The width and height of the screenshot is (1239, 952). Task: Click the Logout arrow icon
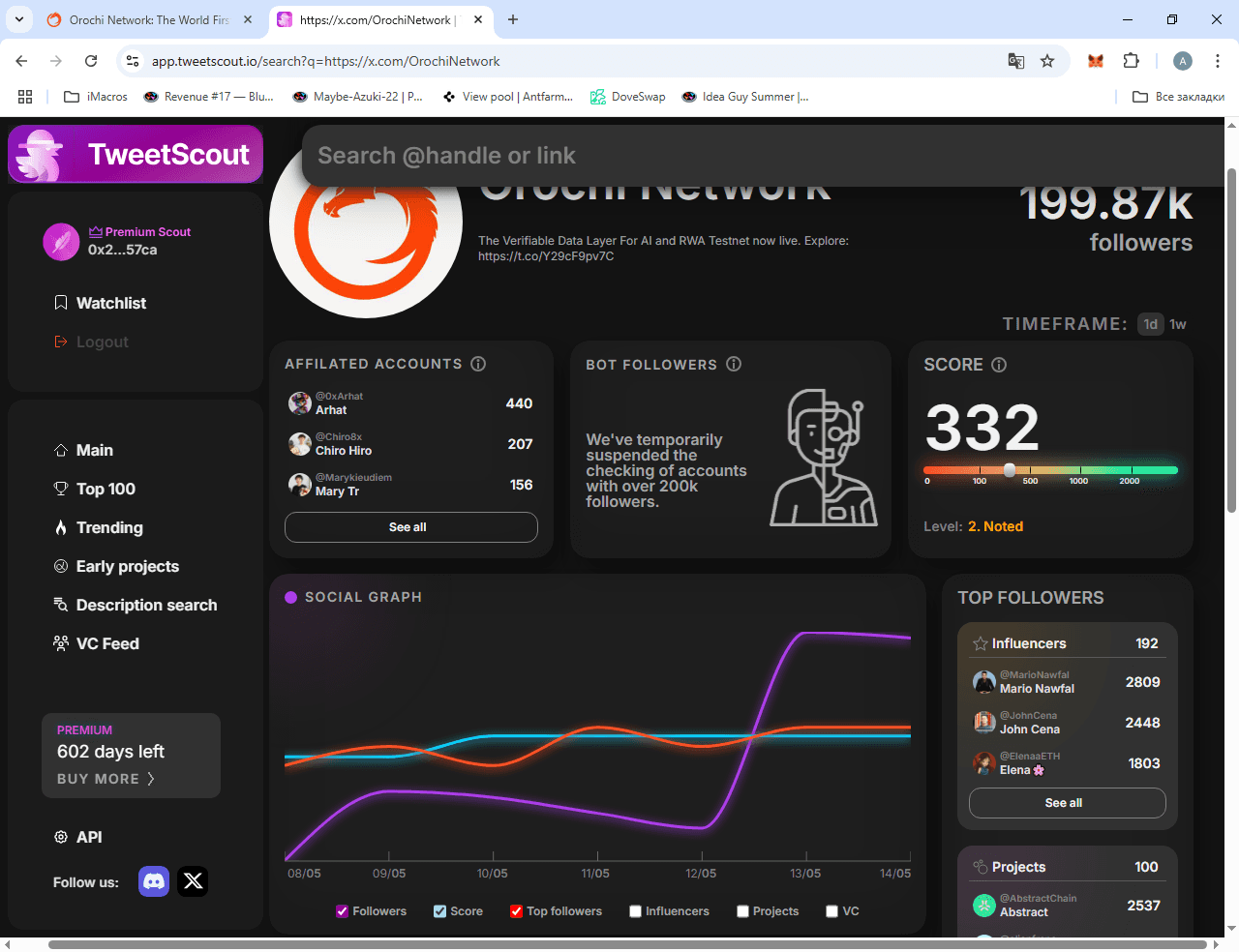pyautogui.click(x=61, y=342)
